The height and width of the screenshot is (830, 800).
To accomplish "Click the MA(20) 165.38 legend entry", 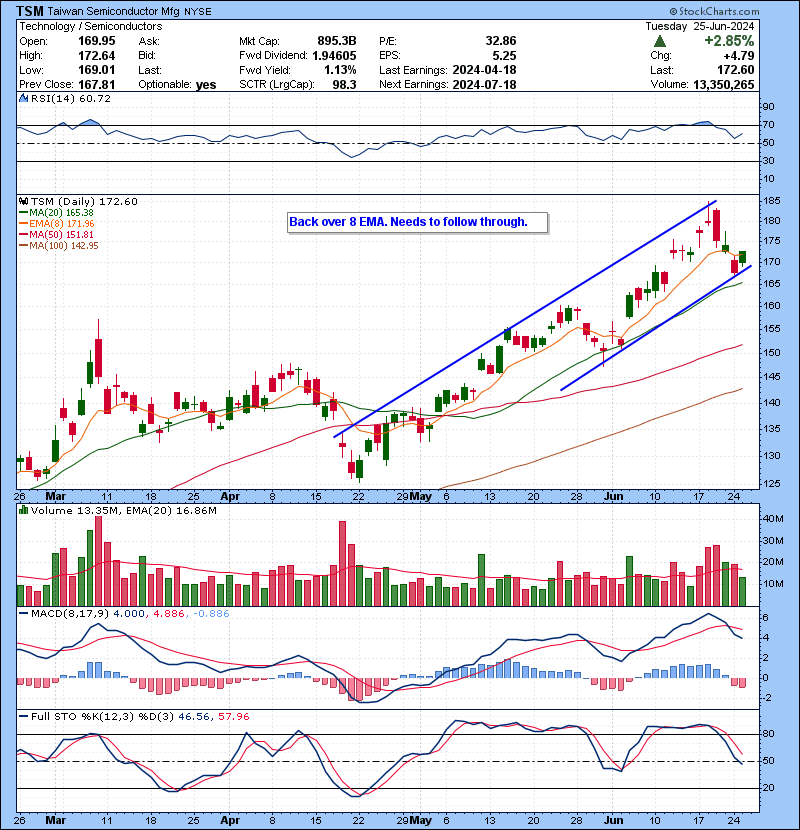I will 61,213.
